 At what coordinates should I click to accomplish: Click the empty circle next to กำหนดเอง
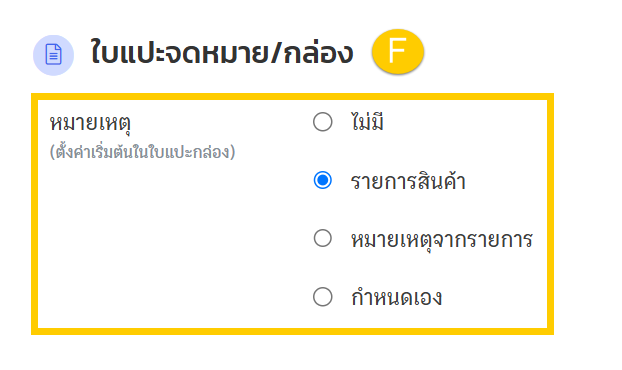pyautogui.click(x=323, y=297)
